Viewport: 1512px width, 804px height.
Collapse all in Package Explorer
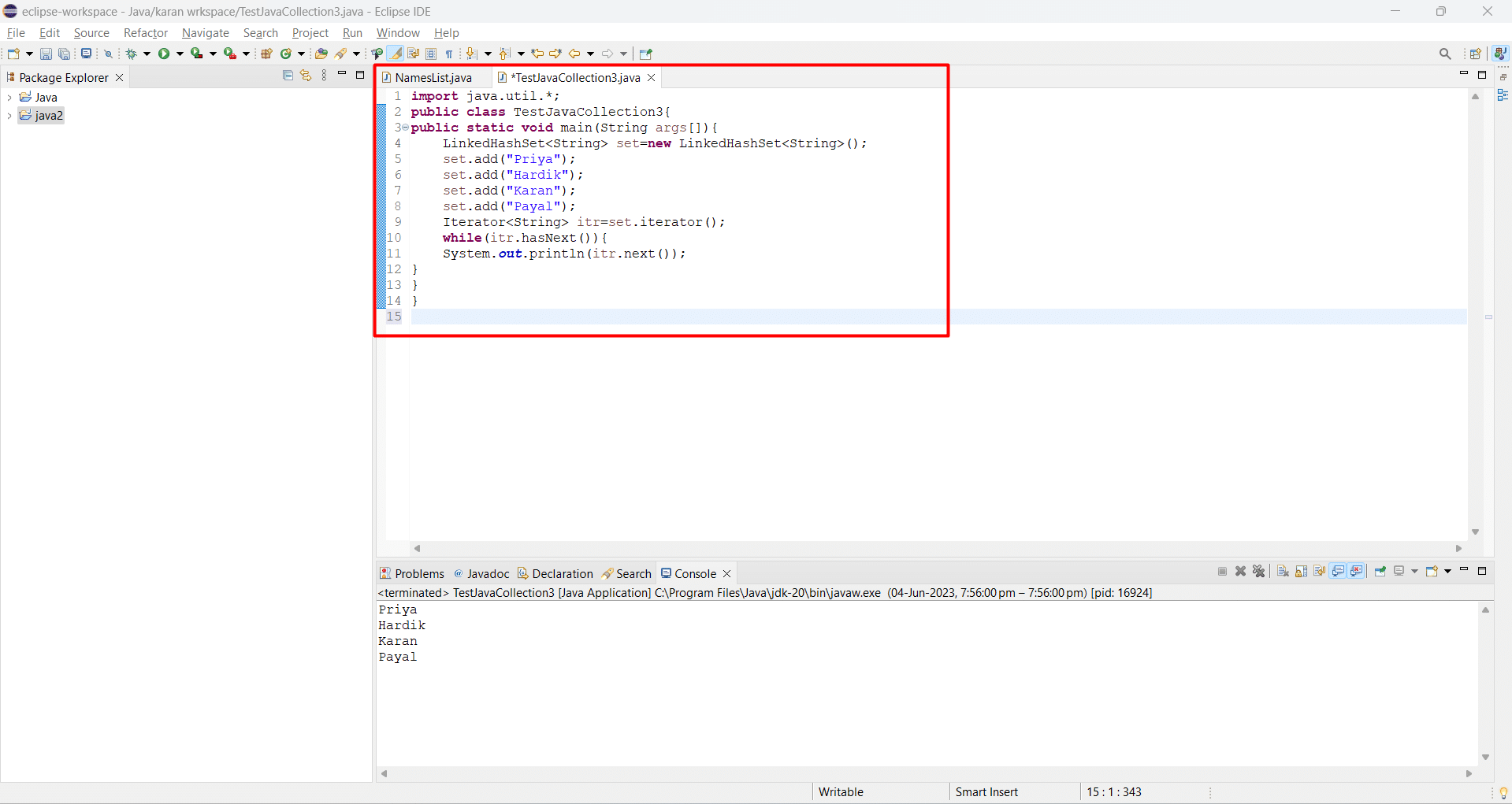click(288, 76)
